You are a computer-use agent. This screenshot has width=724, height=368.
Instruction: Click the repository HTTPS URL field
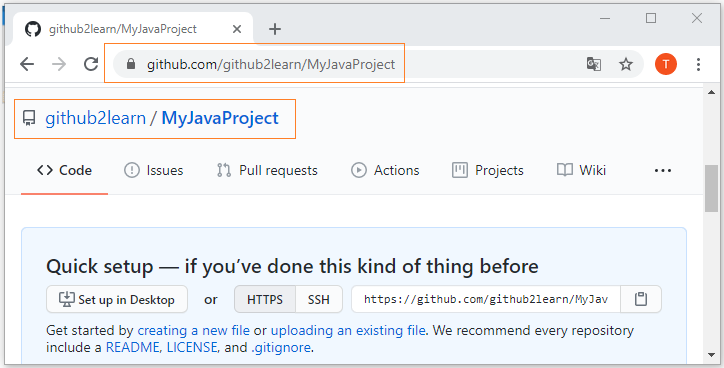click(x=486, y=299)
